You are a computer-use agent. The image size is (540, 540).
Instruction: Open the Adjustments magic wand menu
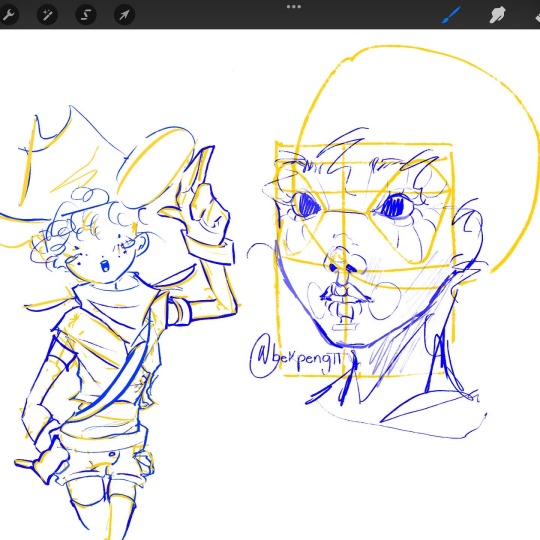pos(47,15)
